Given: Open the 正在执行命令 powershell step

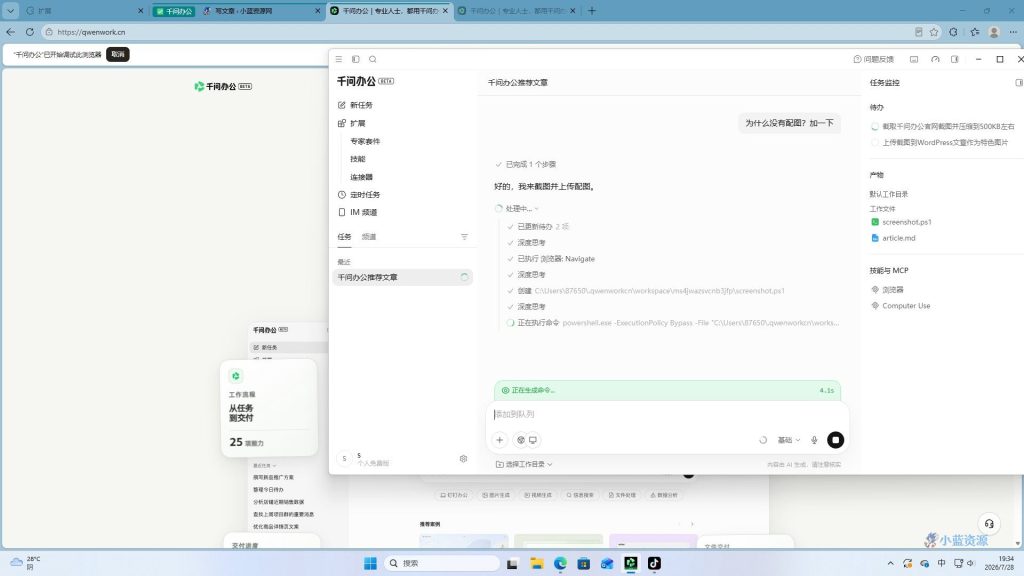Looking at the screenshot, I should click(x=673, y=323).
